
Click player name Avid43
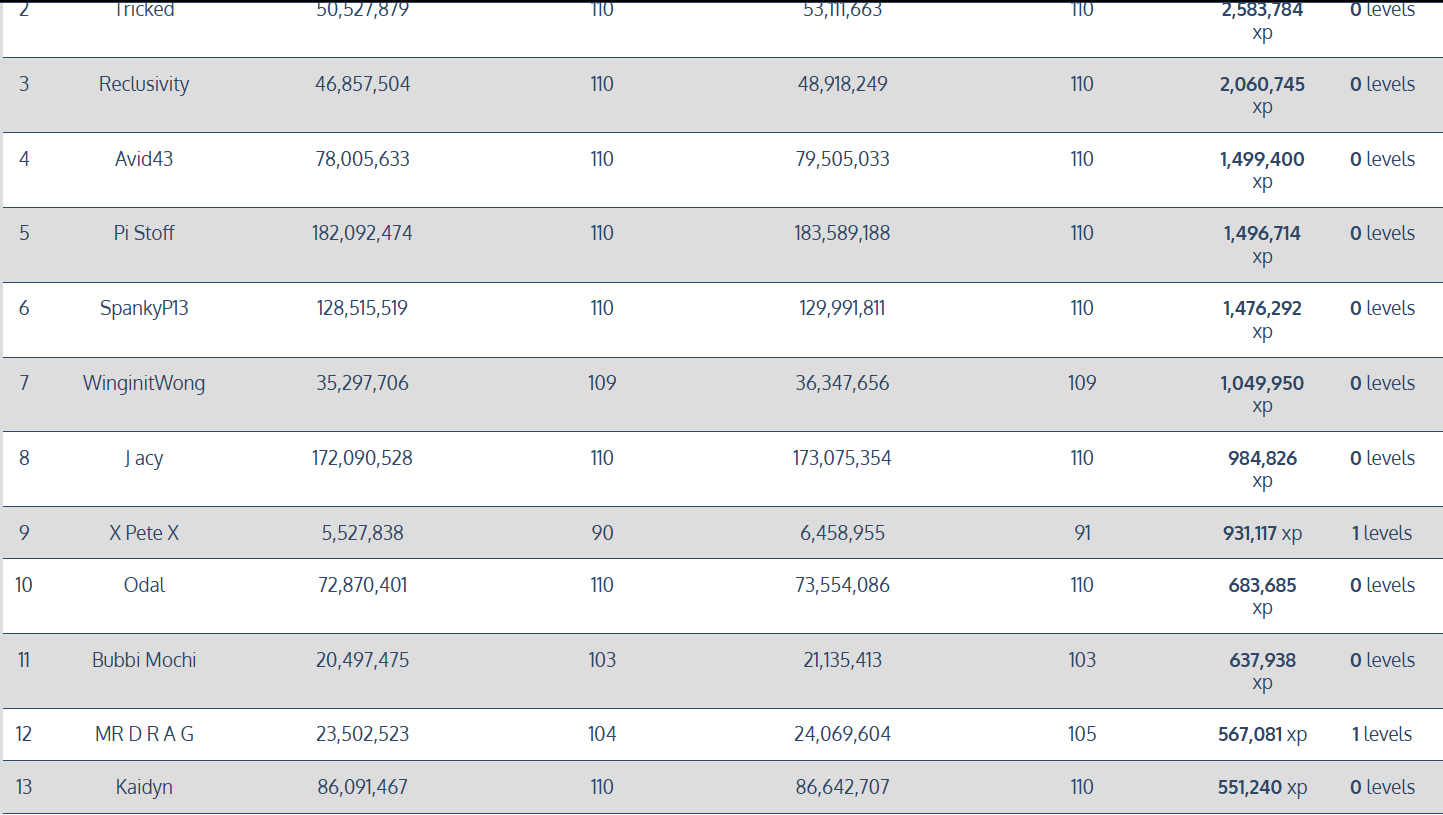point(144,159)
